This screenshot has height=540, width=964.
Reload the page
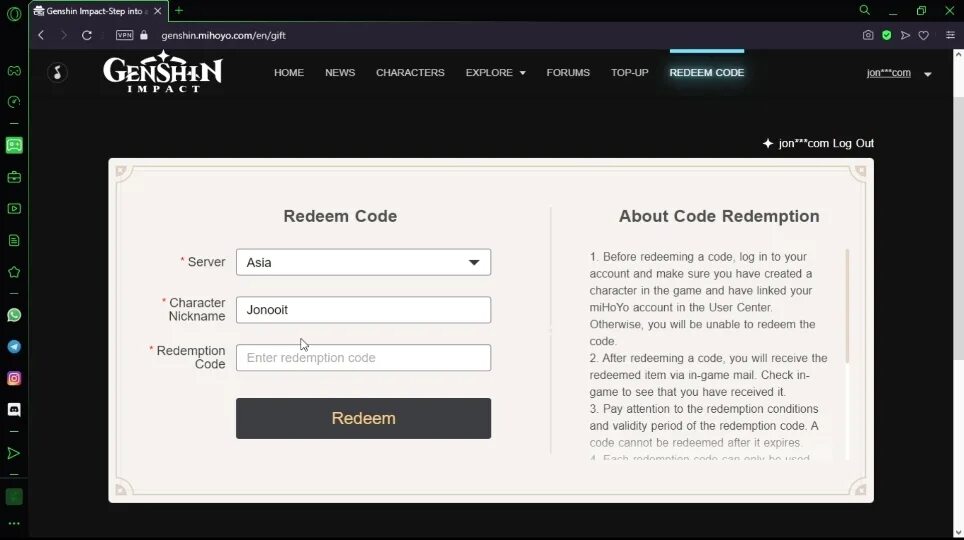click(x=87, y=35)
